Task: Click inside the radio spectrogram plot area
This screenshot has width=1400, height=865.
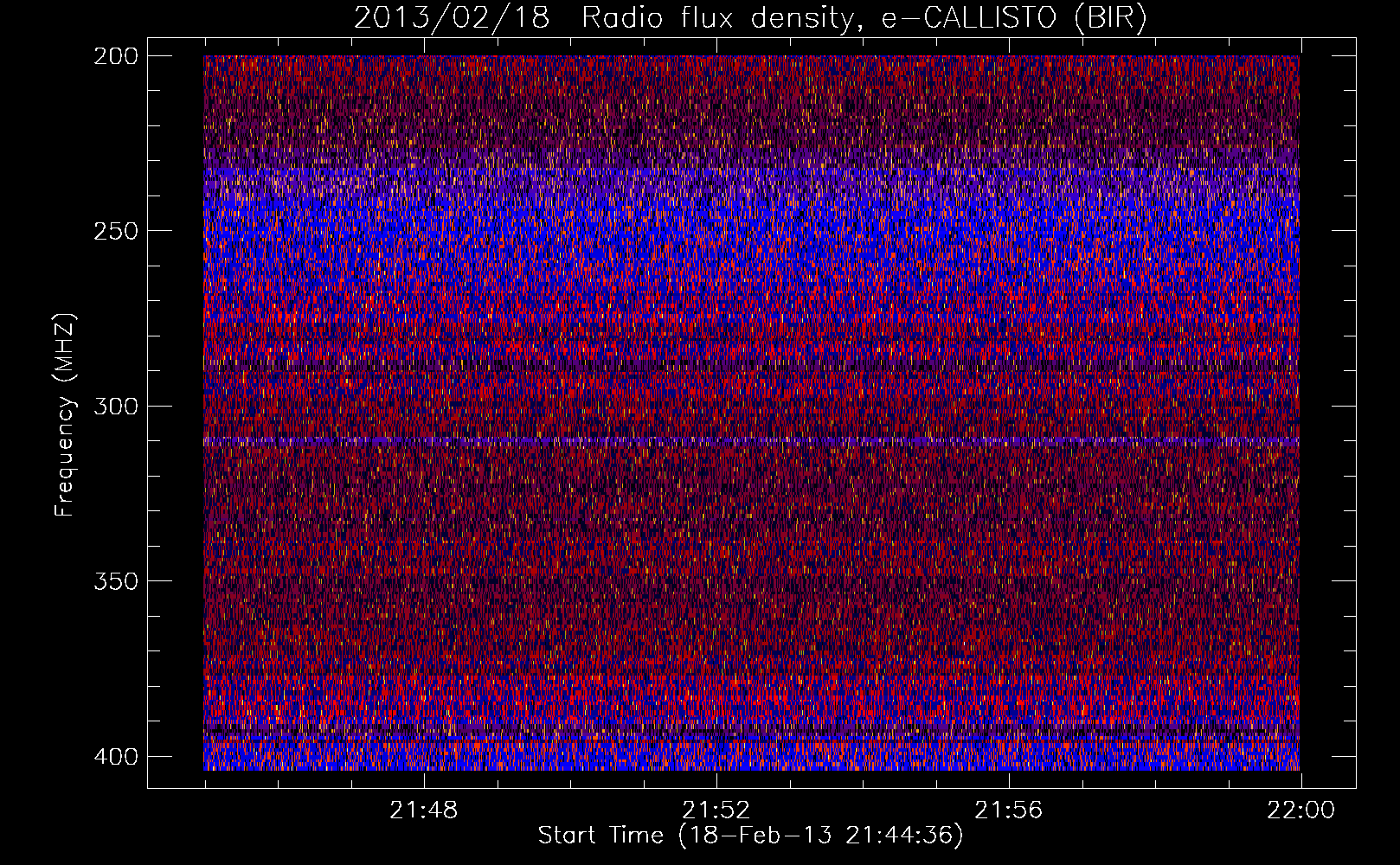Action: pos(751,413)
